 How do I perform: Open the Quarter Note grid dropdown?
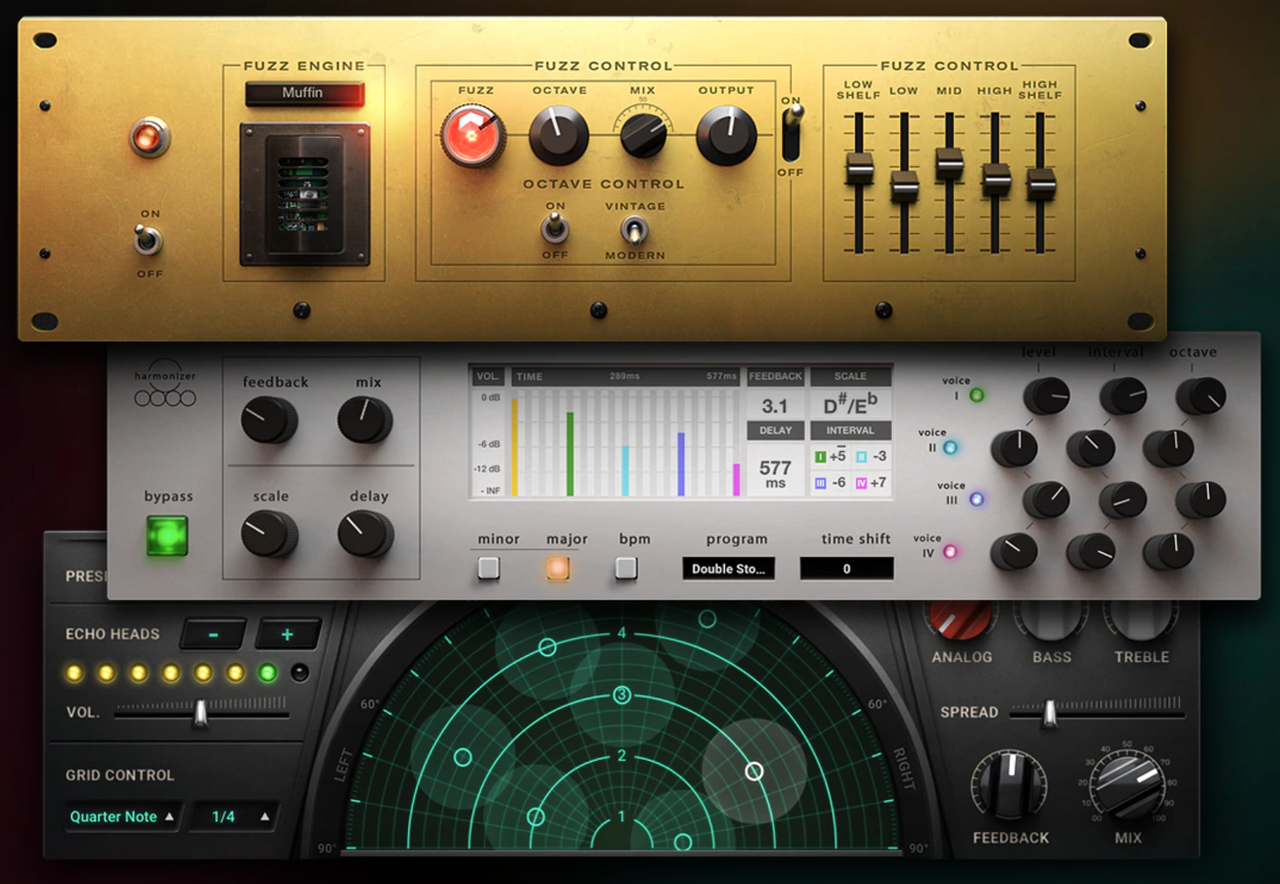click(x=123, y=816)
